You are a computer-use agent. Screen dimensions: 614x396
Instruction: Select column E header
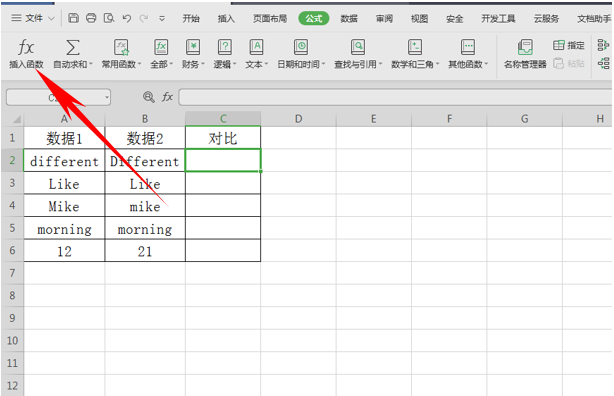tap(374, 119)
